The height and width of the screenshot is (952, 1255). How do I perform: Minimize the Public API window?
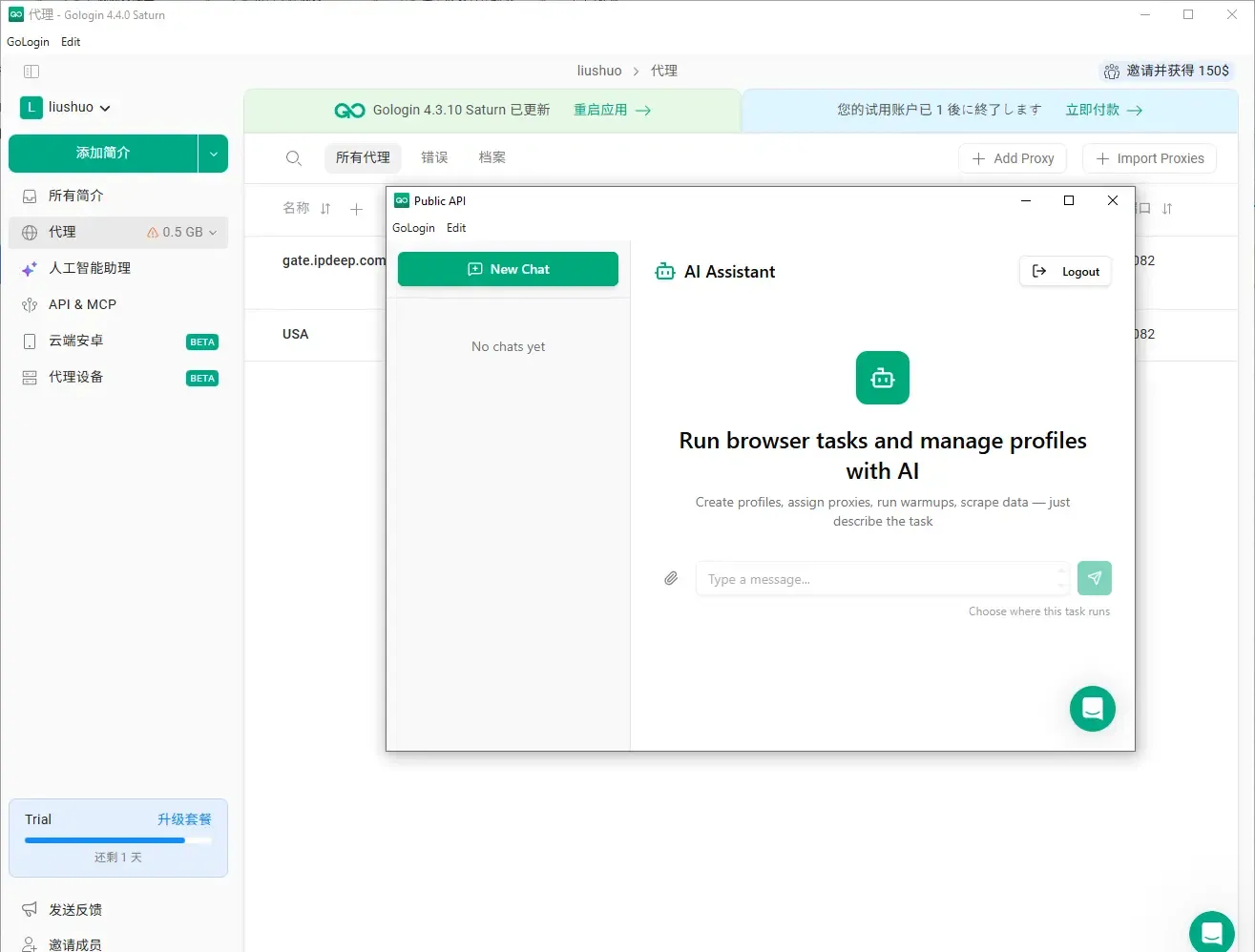pyautogui.click(x=1026, y=200)
